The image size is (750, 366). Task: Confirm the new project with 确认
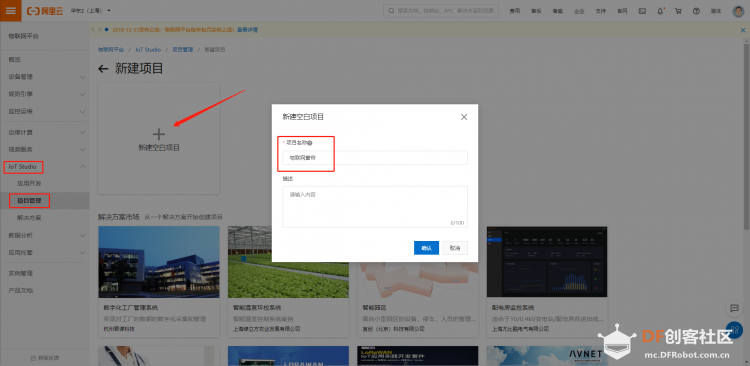426,248
